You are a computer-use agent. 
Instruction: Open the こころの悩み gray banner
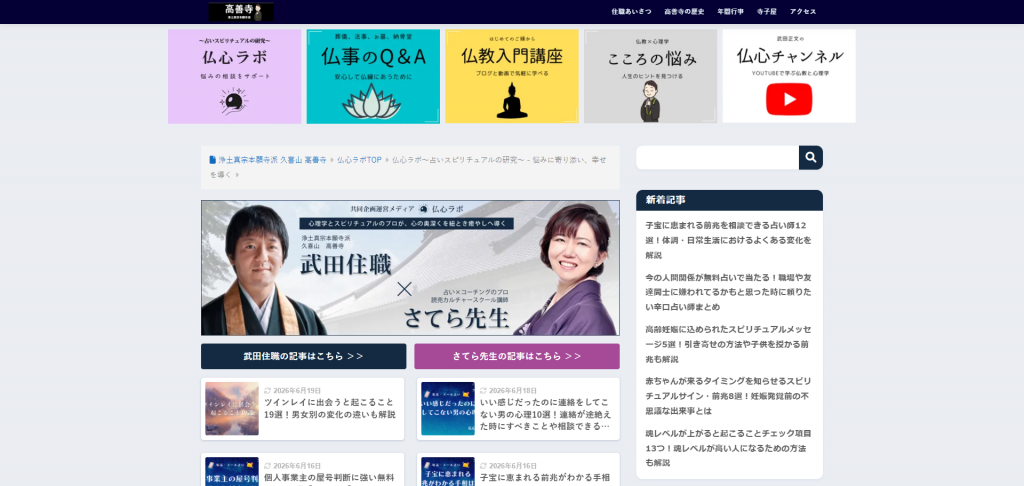click(x=650, y=76)
